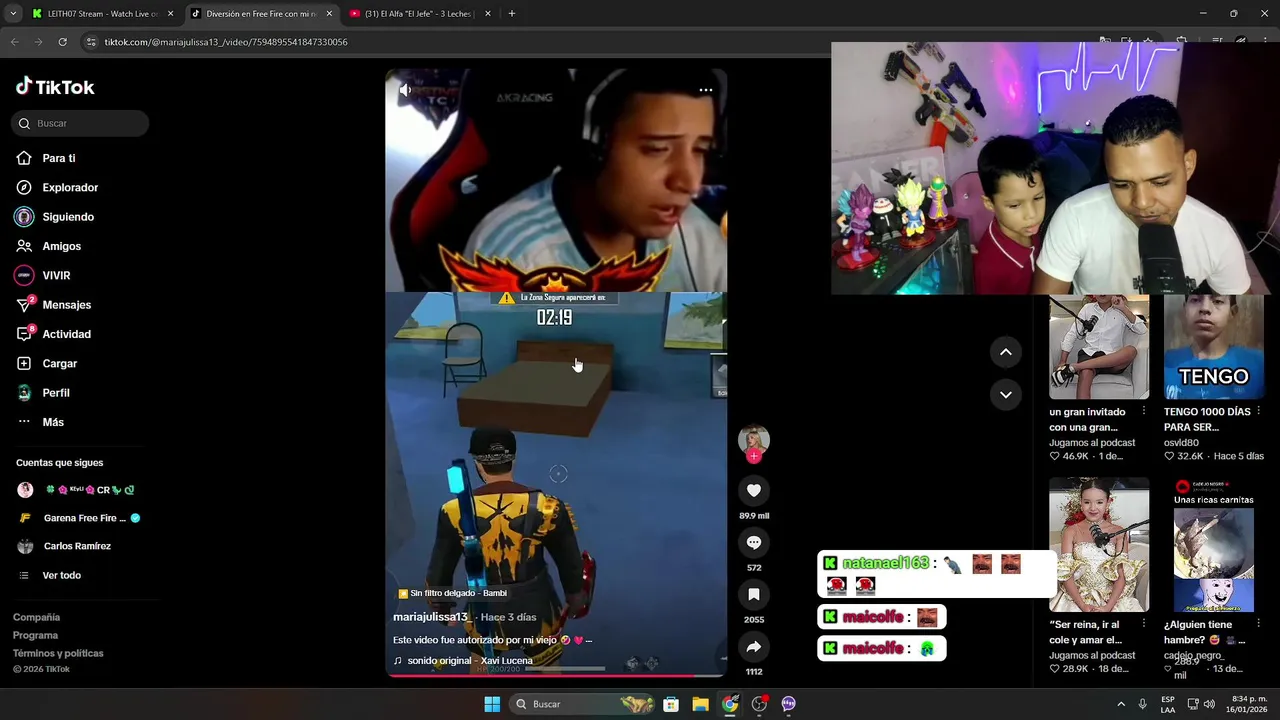Open Microsoft Store from taskbar

pyautogui.click(x=671, y=704)
